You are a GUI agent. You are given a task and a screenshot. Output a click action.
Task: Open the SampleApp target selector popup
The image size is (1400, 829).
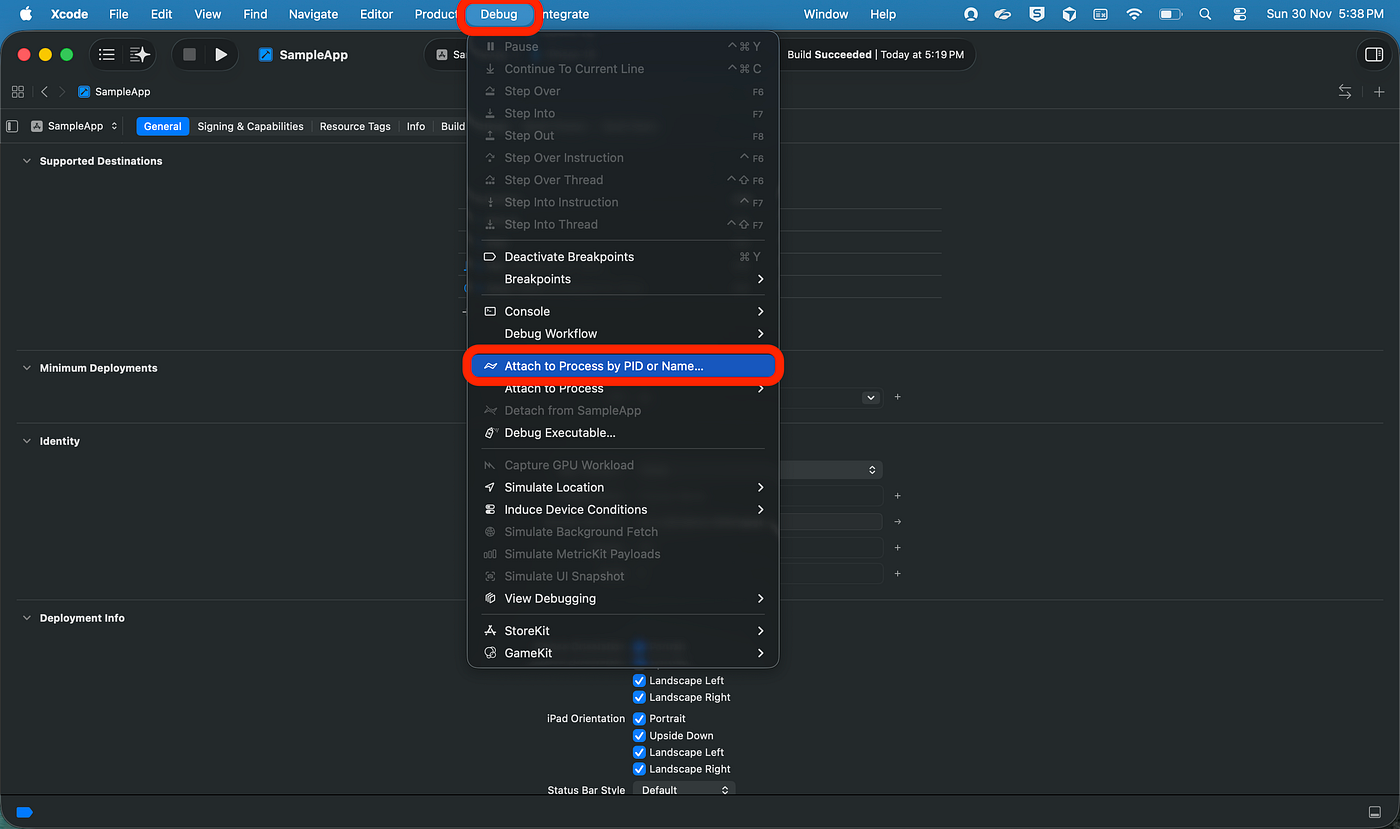(75, 126)
